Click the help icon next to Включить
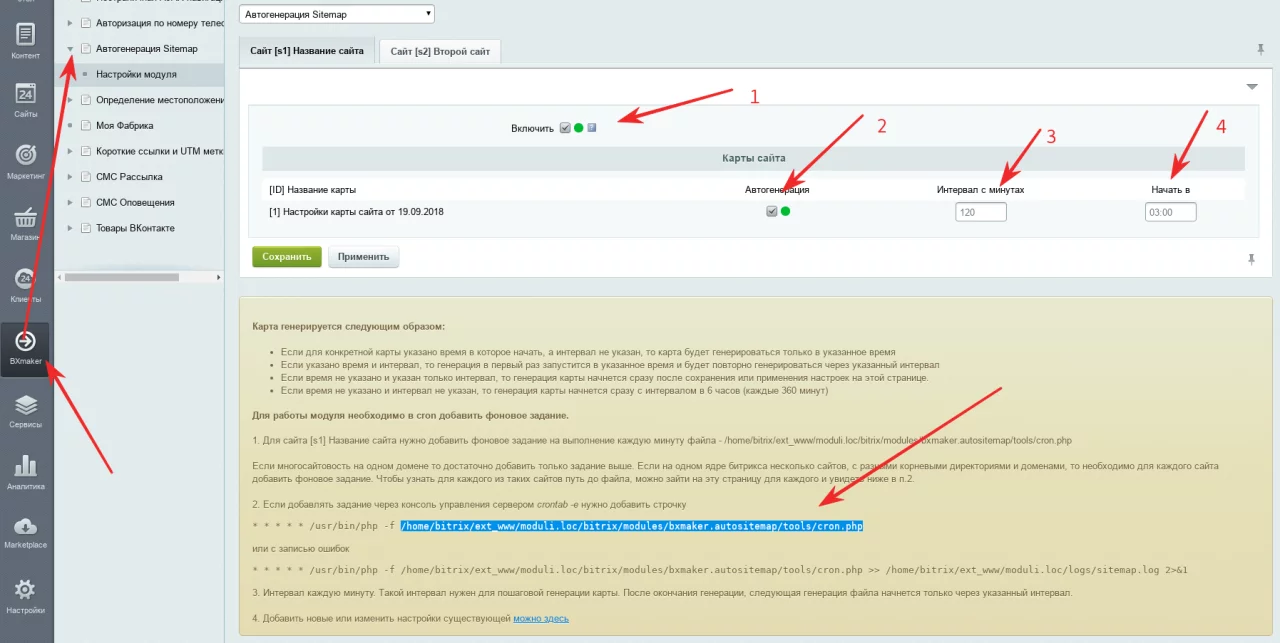This screenshot has height=643, width=1280. pyautogui.click(x=592, y=128)
